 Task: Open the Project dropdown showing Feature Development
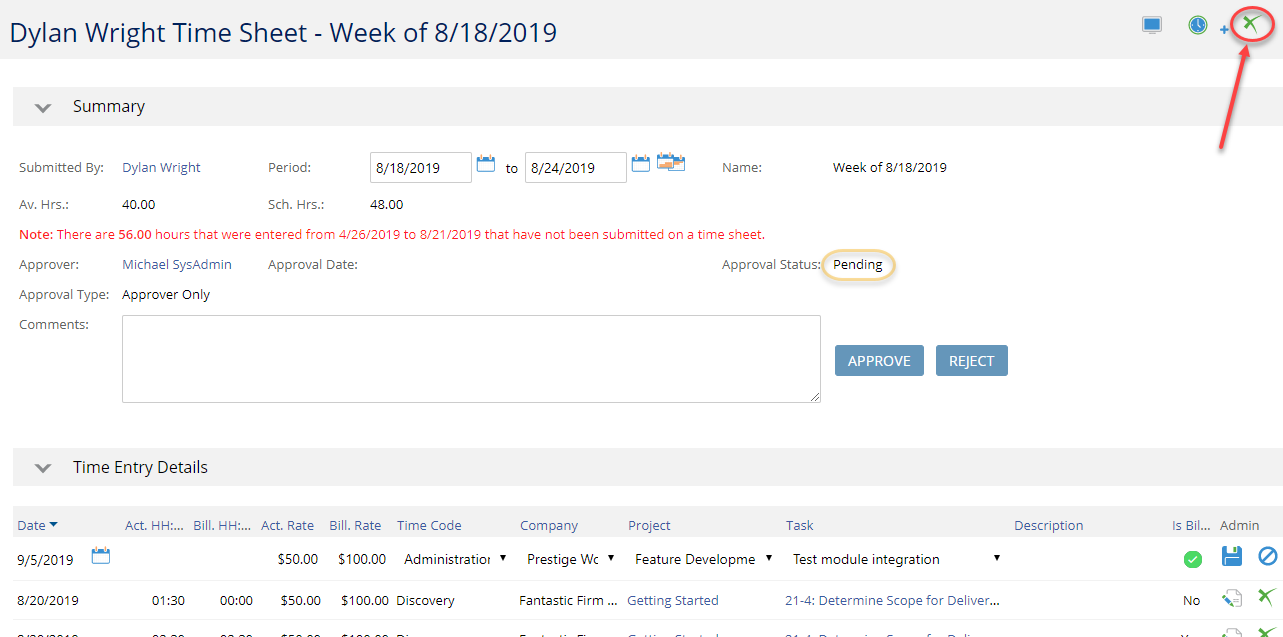point(703,559)
